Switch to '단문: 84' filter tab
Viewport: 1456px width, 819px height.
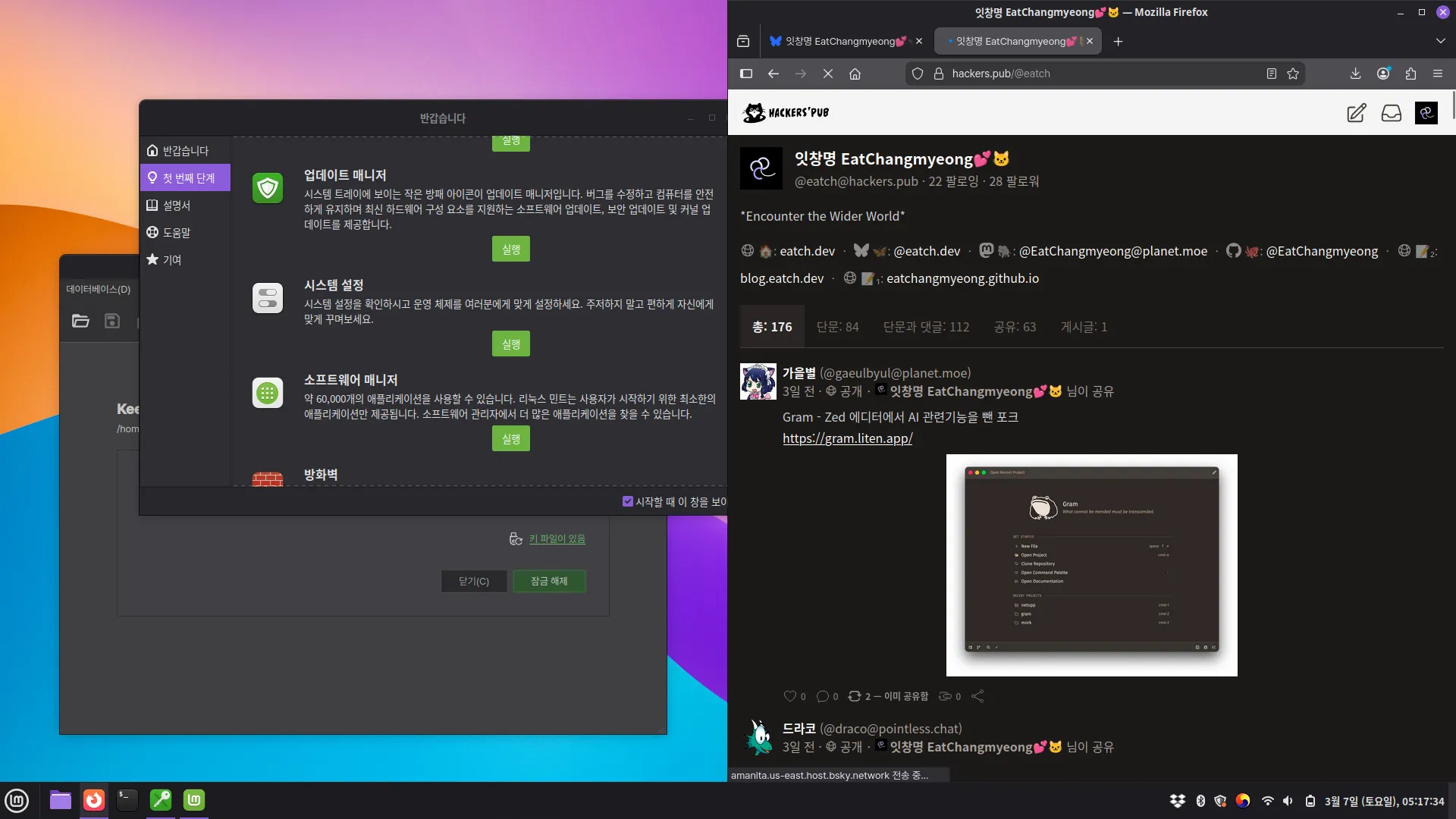(837, 327)
